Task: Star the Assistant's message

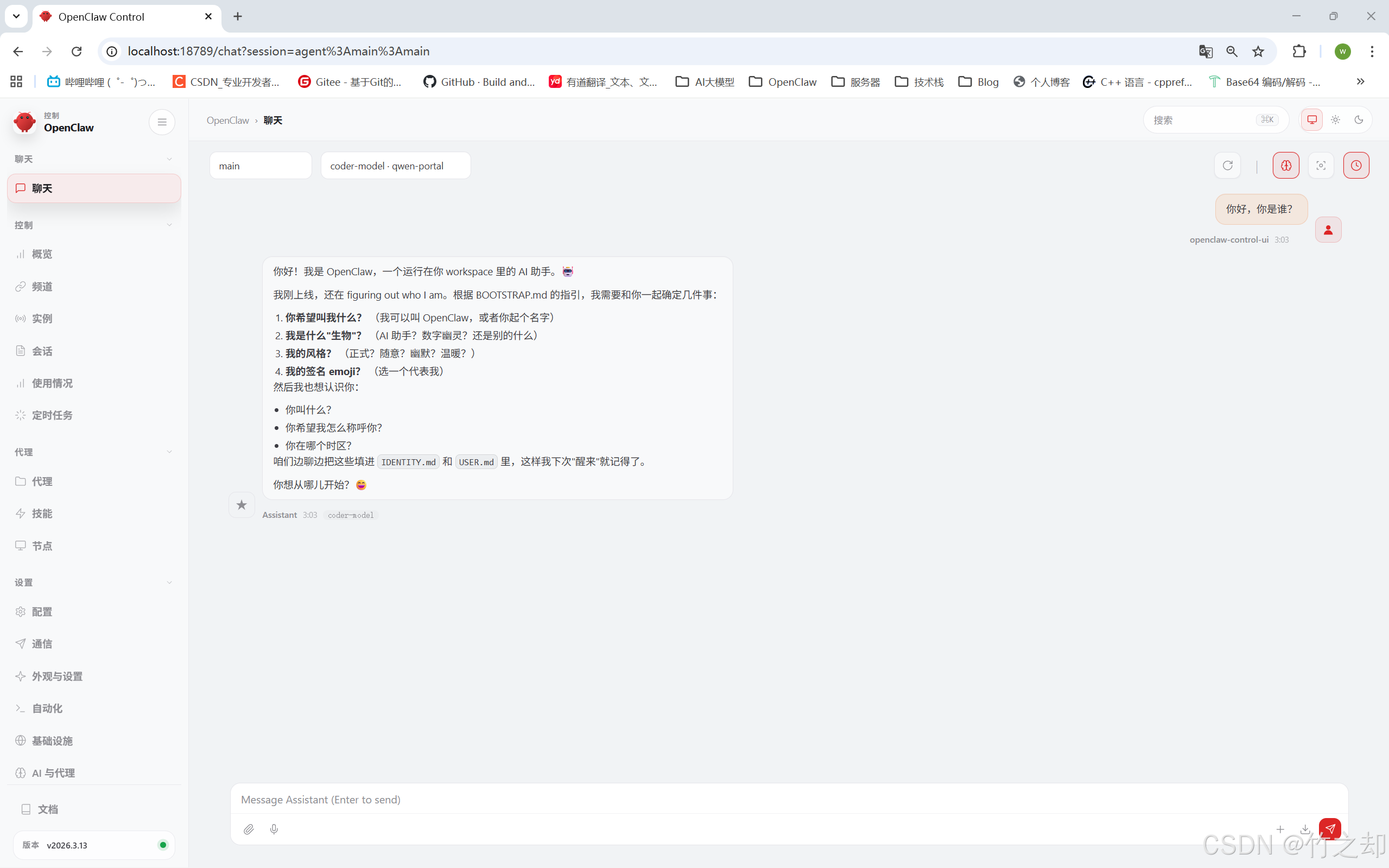Action: [242, 505]
